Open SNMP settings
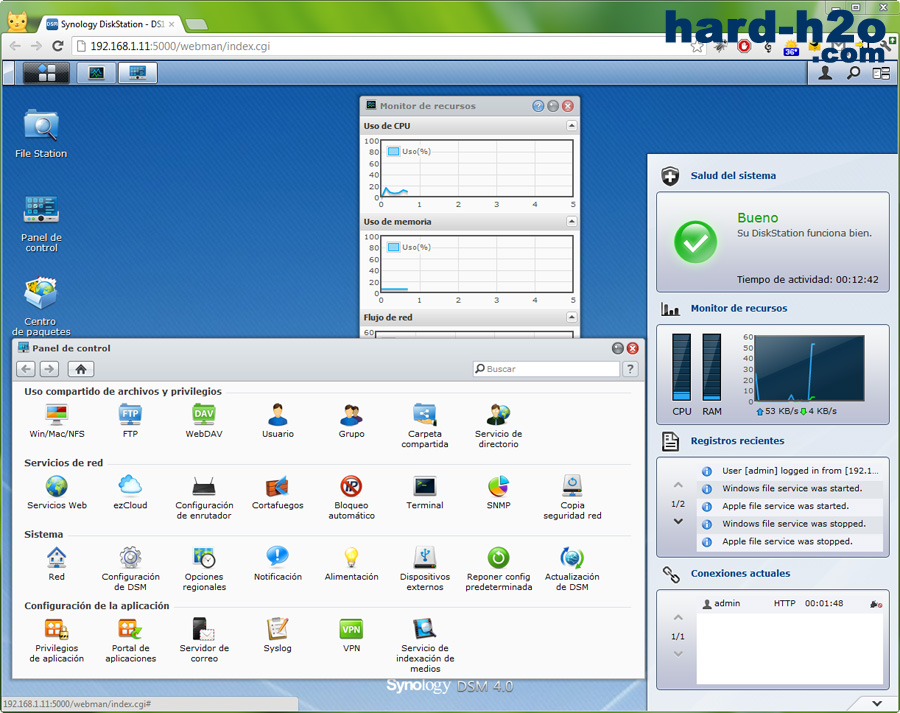The image size is (900, 713). click(x=498, y=493)
